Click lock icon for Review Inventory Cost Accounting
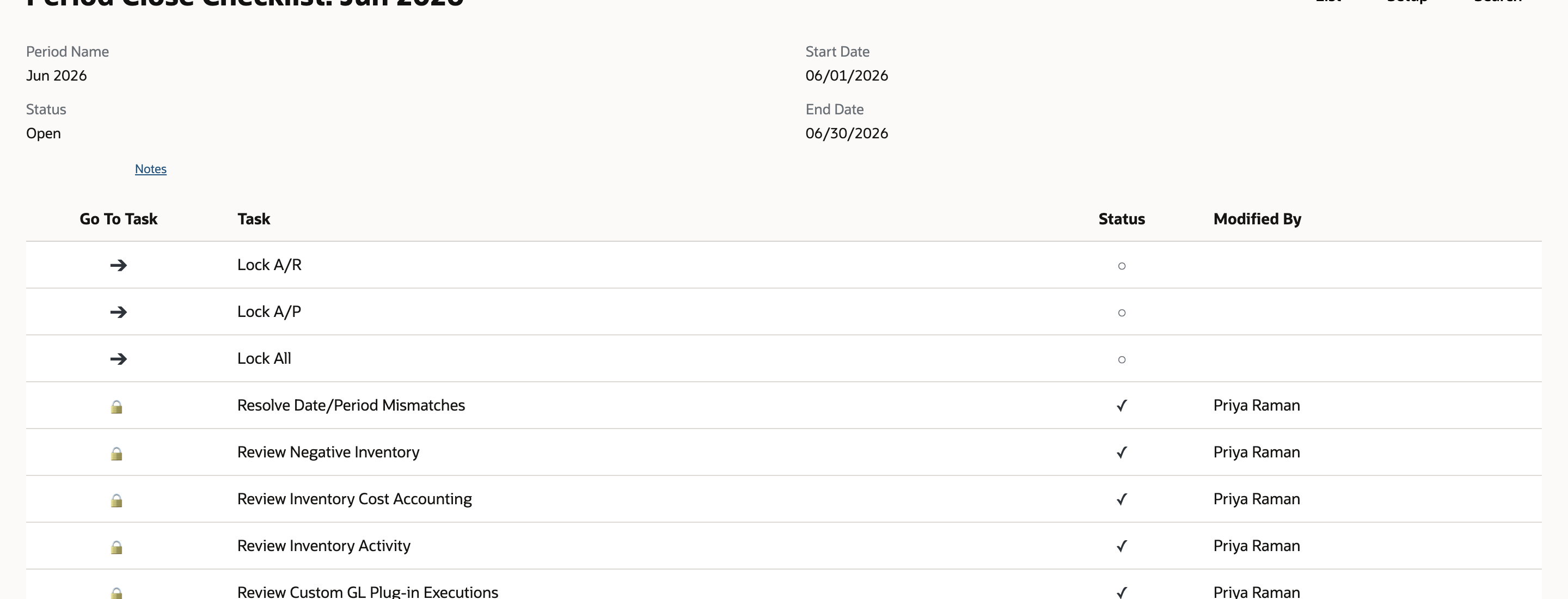Viewport: 1568px width, 599px height. pos(117,500)
